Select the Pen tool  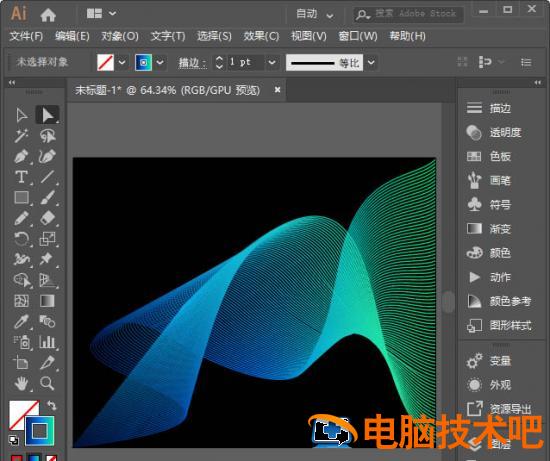tap(21, 156)
